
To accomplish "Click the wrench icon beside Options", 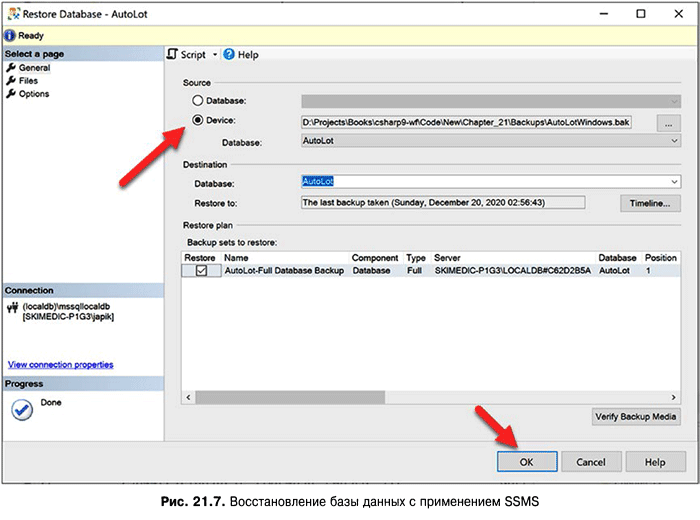I will 11,94.
